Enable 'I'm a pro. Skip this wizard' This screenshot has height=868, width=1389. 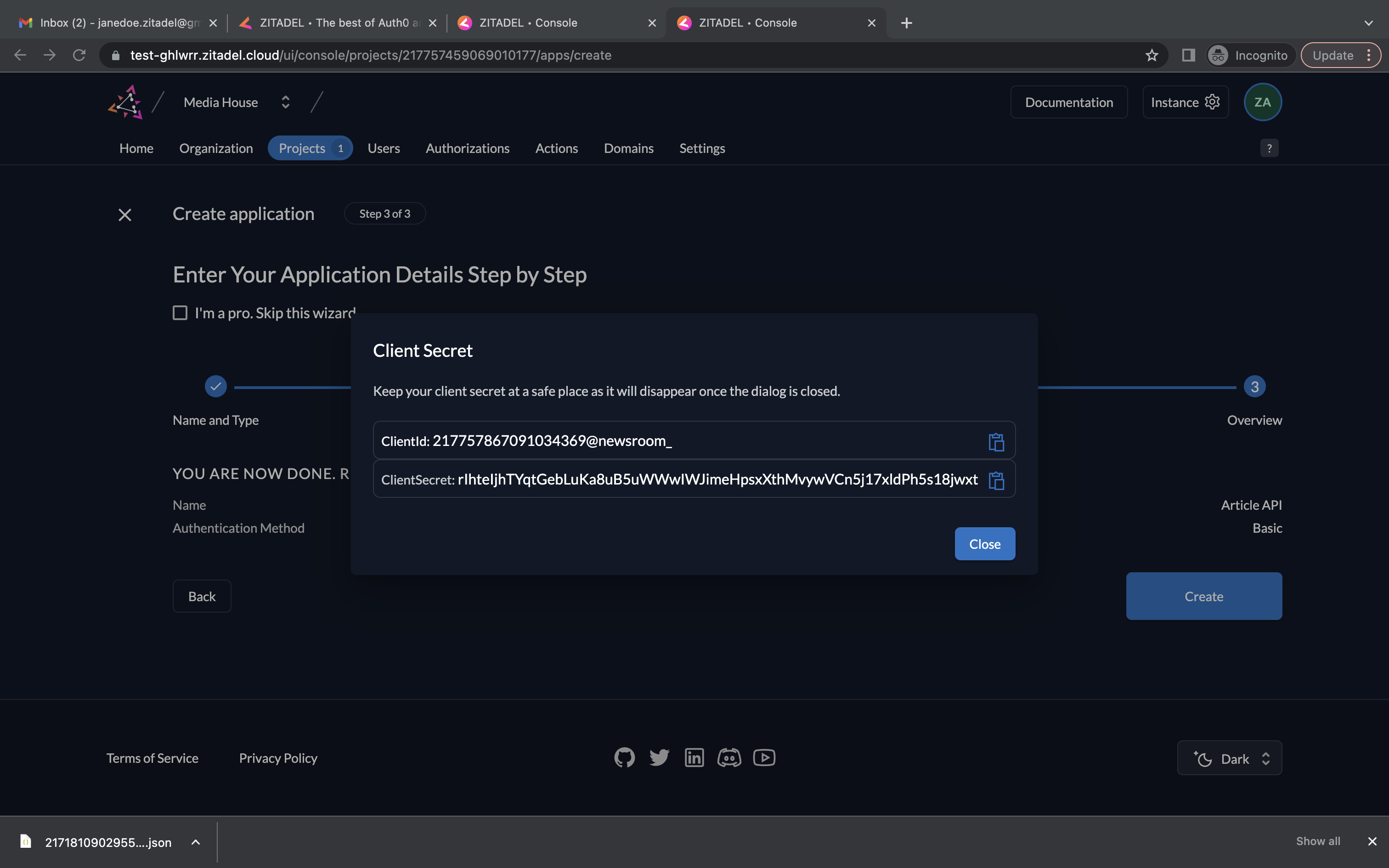coord(180,313)
